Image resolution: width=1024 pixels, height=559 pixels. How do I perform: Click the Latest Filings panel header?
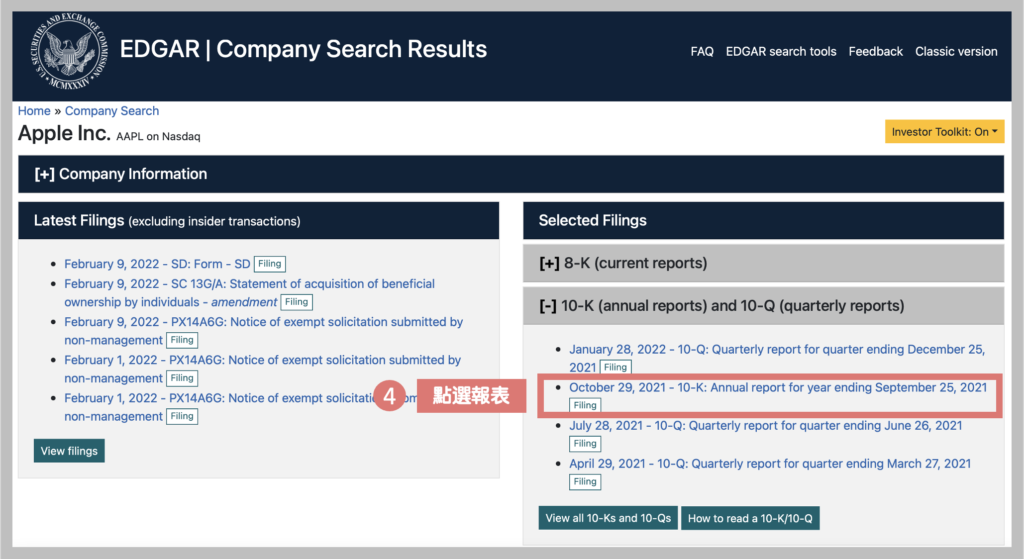(259, 221)
